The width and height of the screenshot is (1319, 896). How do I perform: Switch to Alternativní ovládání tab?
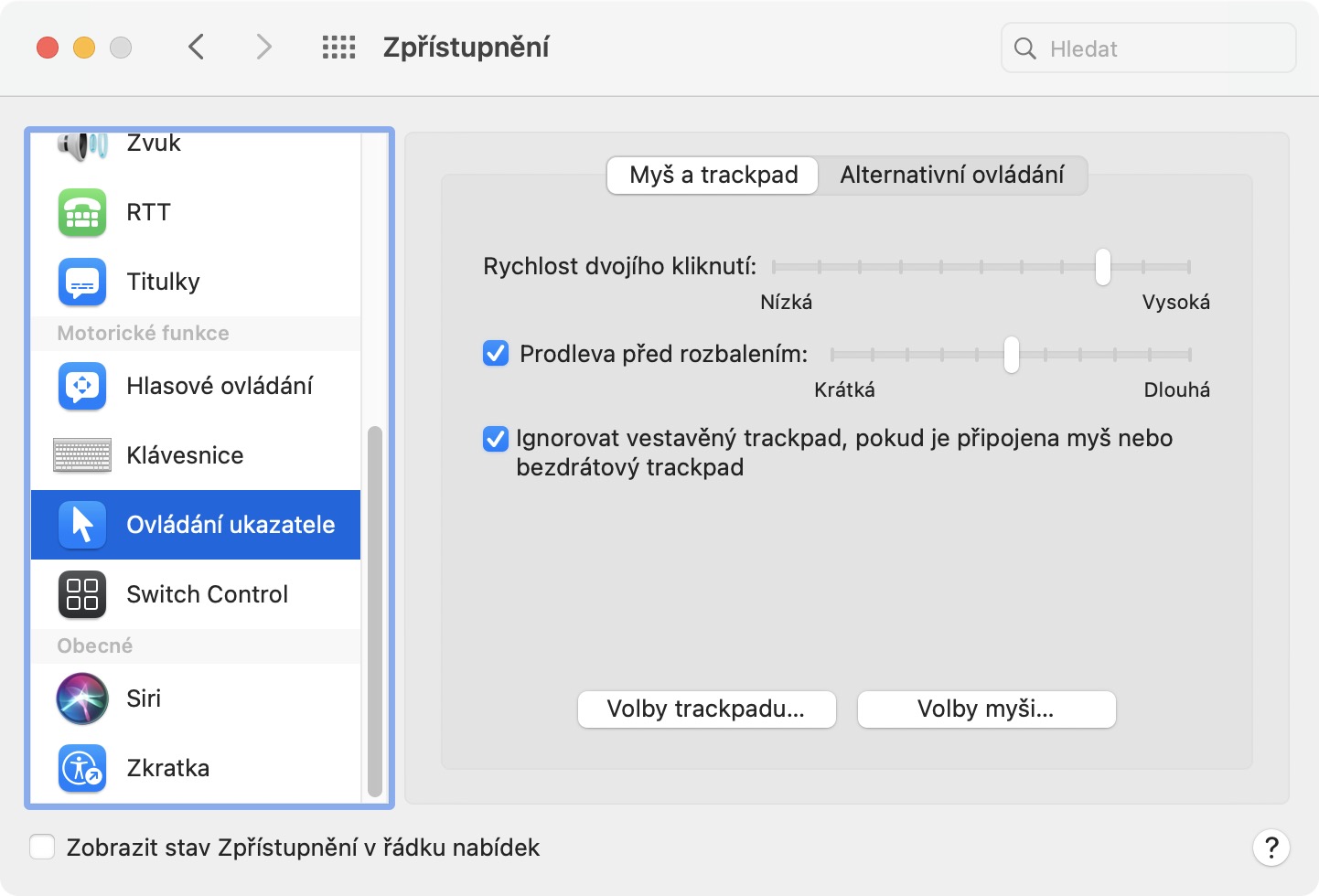[951, 175]
